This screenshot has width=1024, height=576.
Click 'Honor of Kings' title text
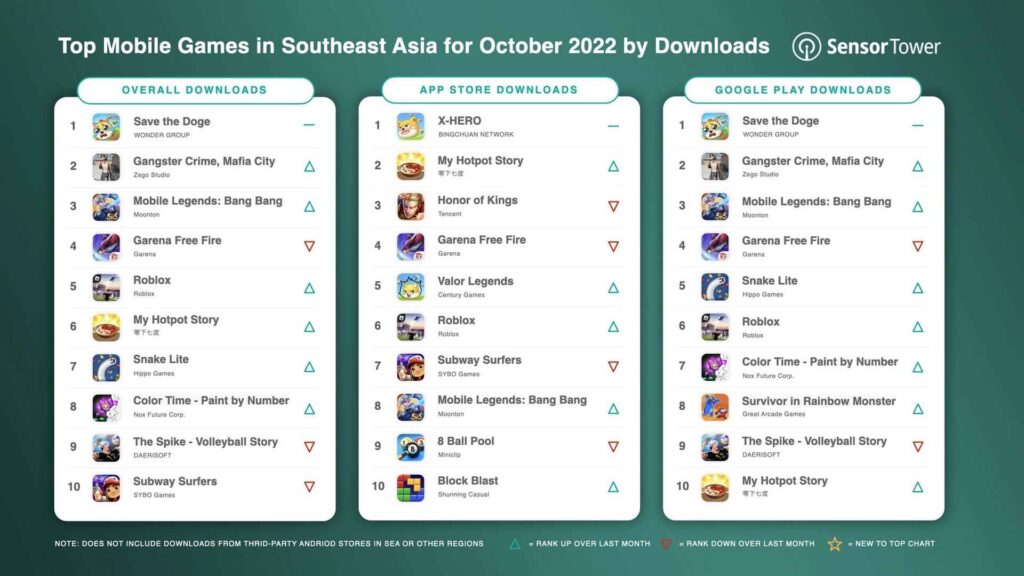(477, 200)
